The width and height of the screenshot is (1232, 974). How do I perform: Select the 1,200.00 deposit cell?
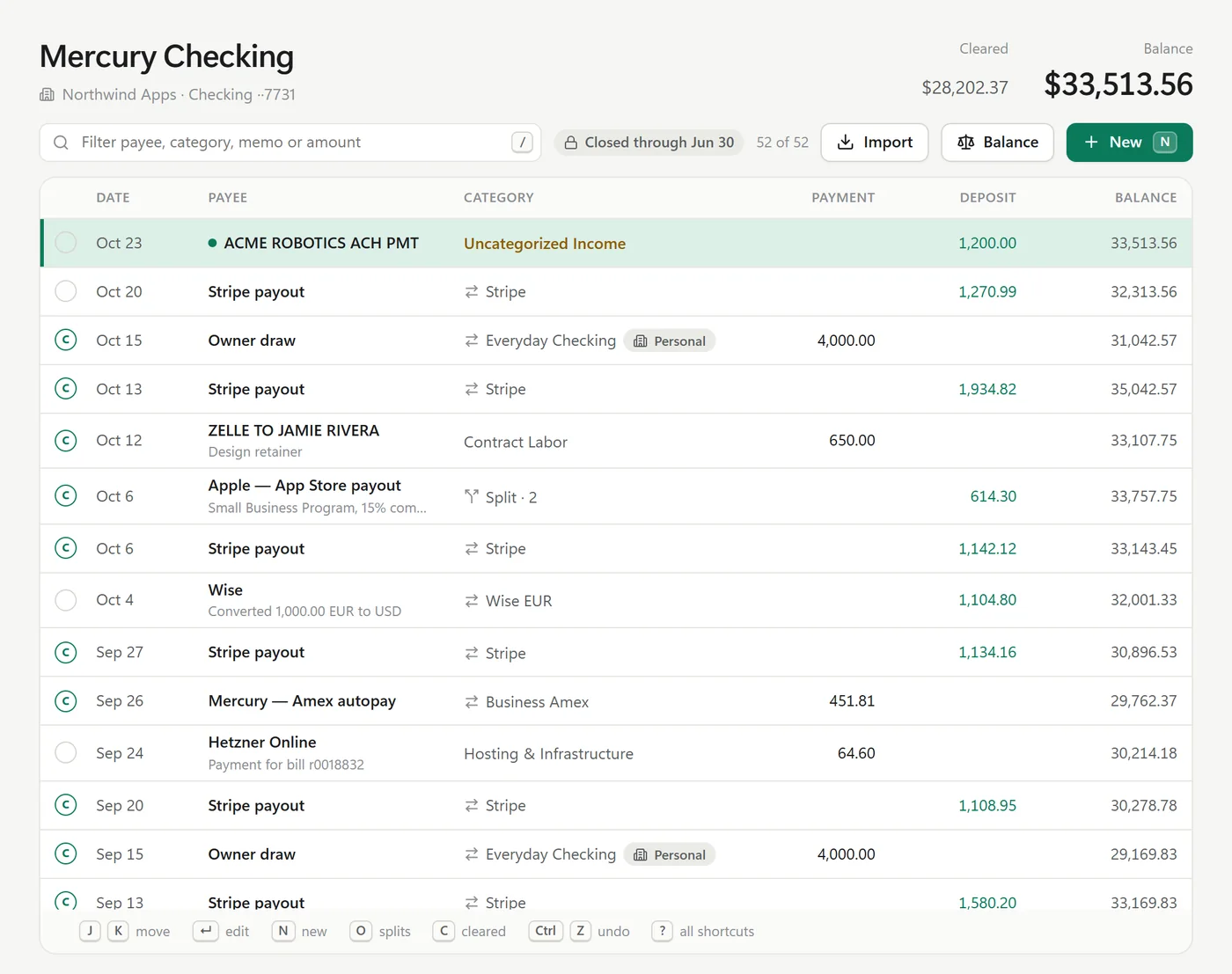coord(987,243)
